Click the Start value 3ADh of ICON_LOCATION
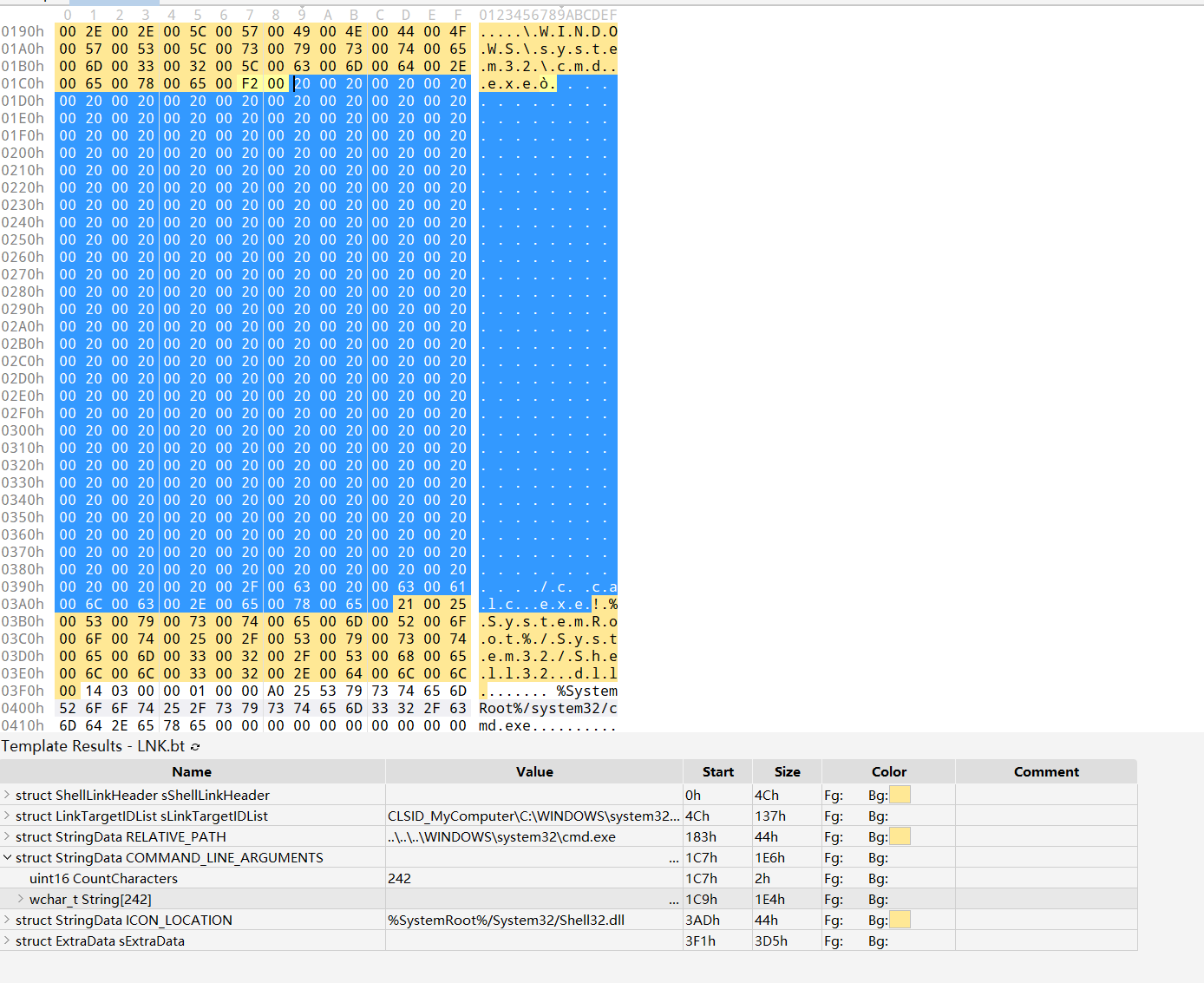 703,920
